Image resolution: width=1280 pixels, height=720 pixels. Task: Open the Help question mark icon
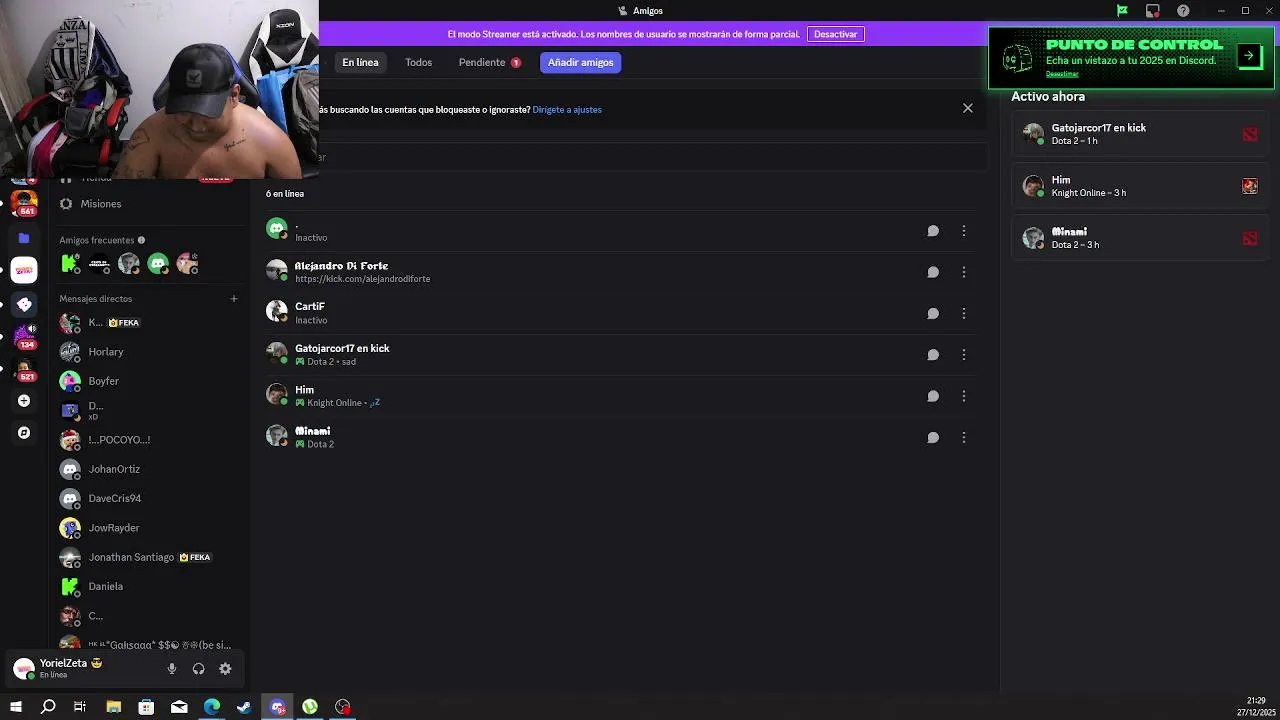pyautogui.click(x=1184, y=11)
